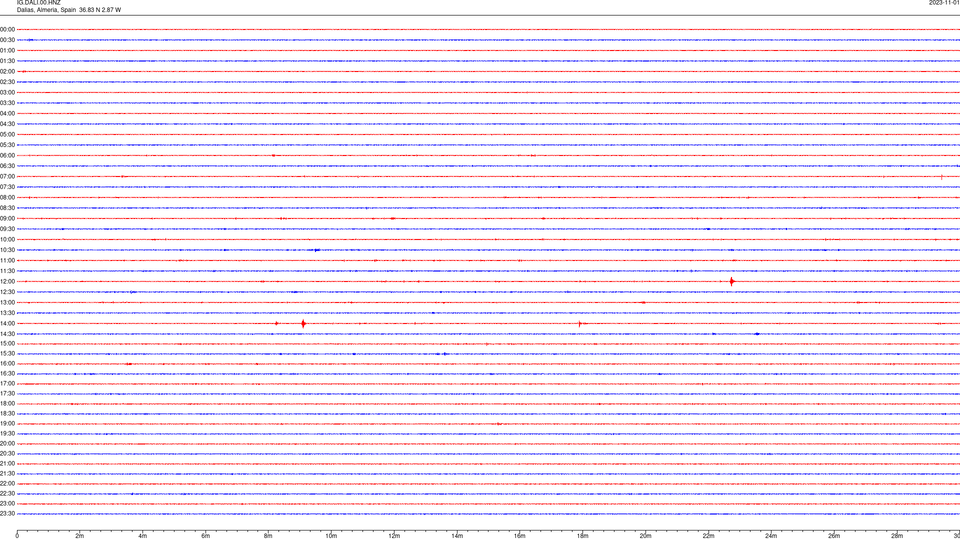Select the 14:00 trace time label
This screenshot has height=540, width=960.
coord(7,323)
